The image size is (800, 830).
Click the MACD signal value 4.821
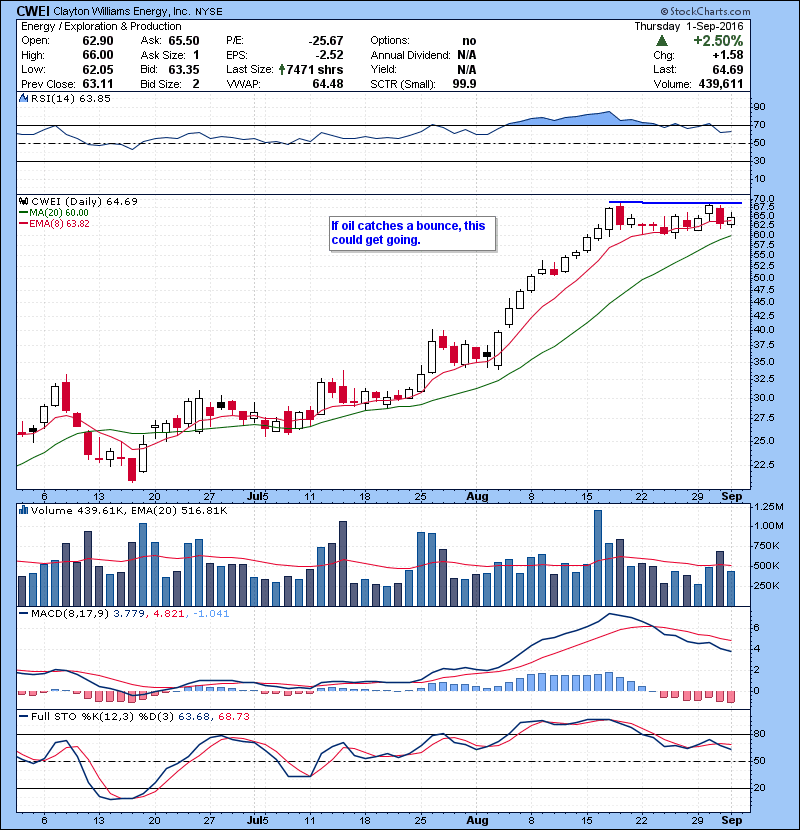(x=168, y=614)
